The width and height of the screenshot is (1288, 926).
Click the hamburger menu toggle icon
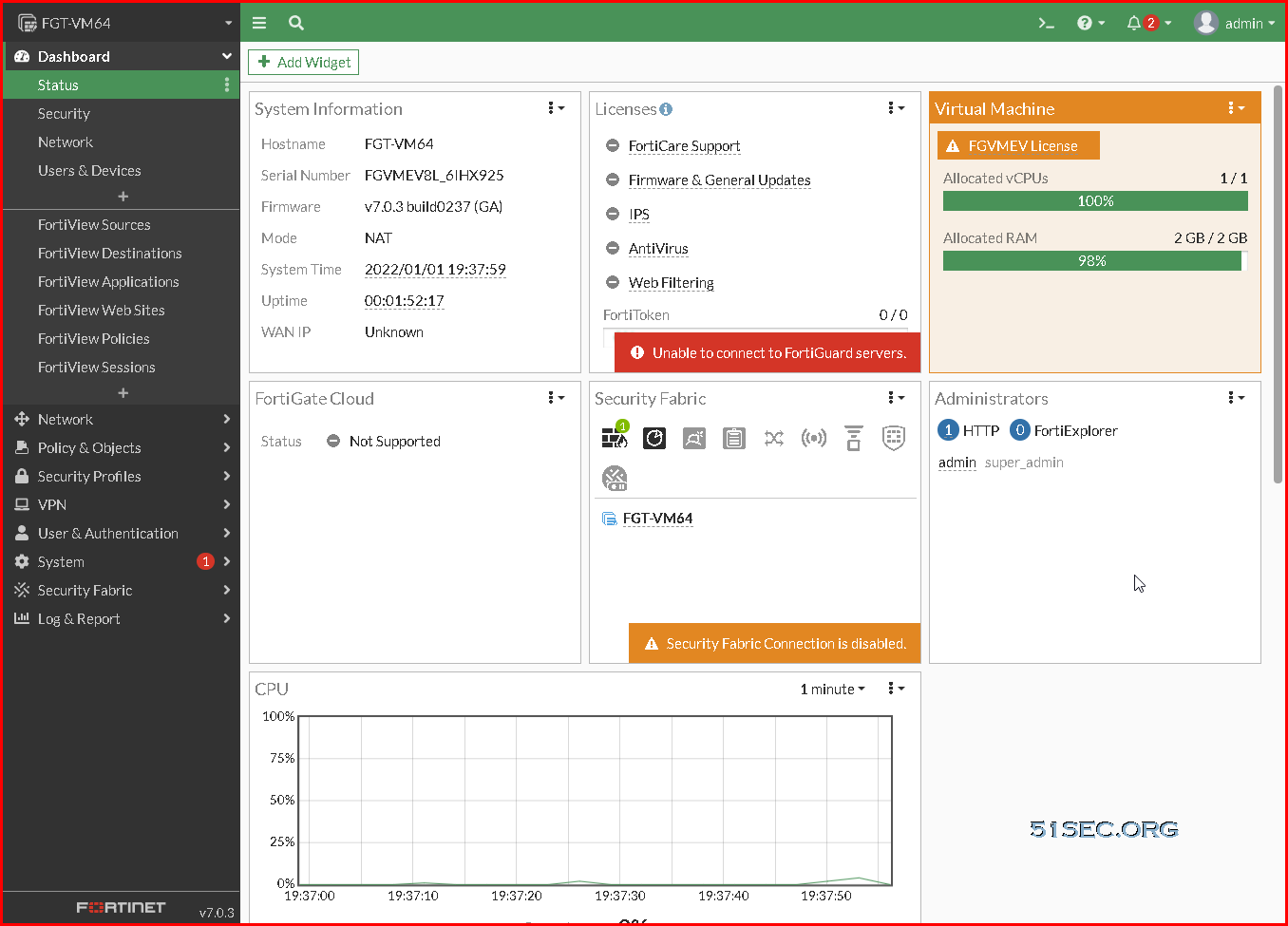[x=259, y=23]
